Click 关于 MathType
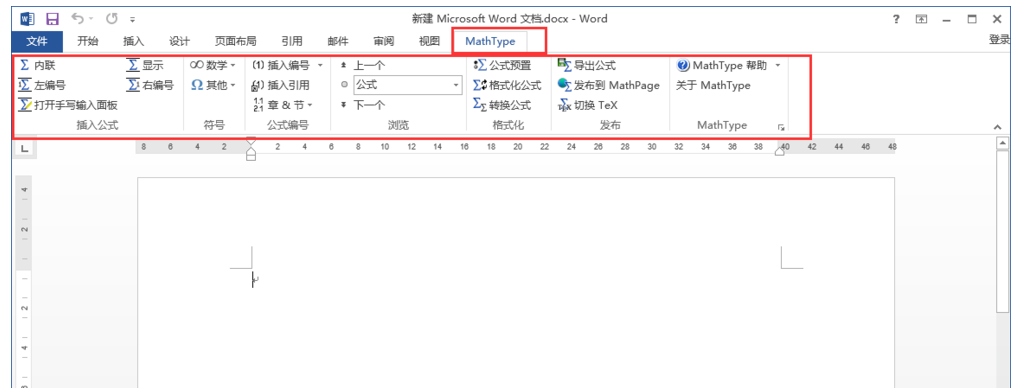Viewport: 1017px width, 388px height. point(713,85)
